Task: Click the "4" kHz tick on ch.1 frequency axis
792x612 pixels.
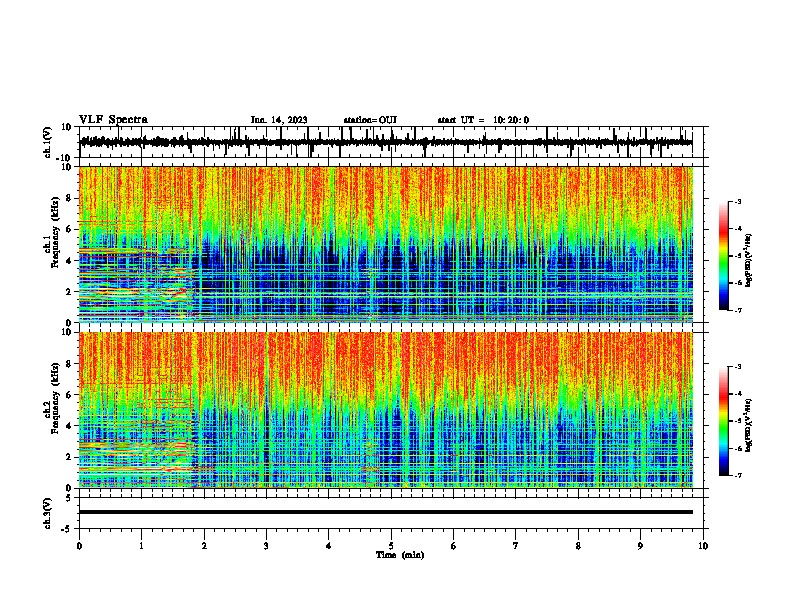Action: [69, 261]
